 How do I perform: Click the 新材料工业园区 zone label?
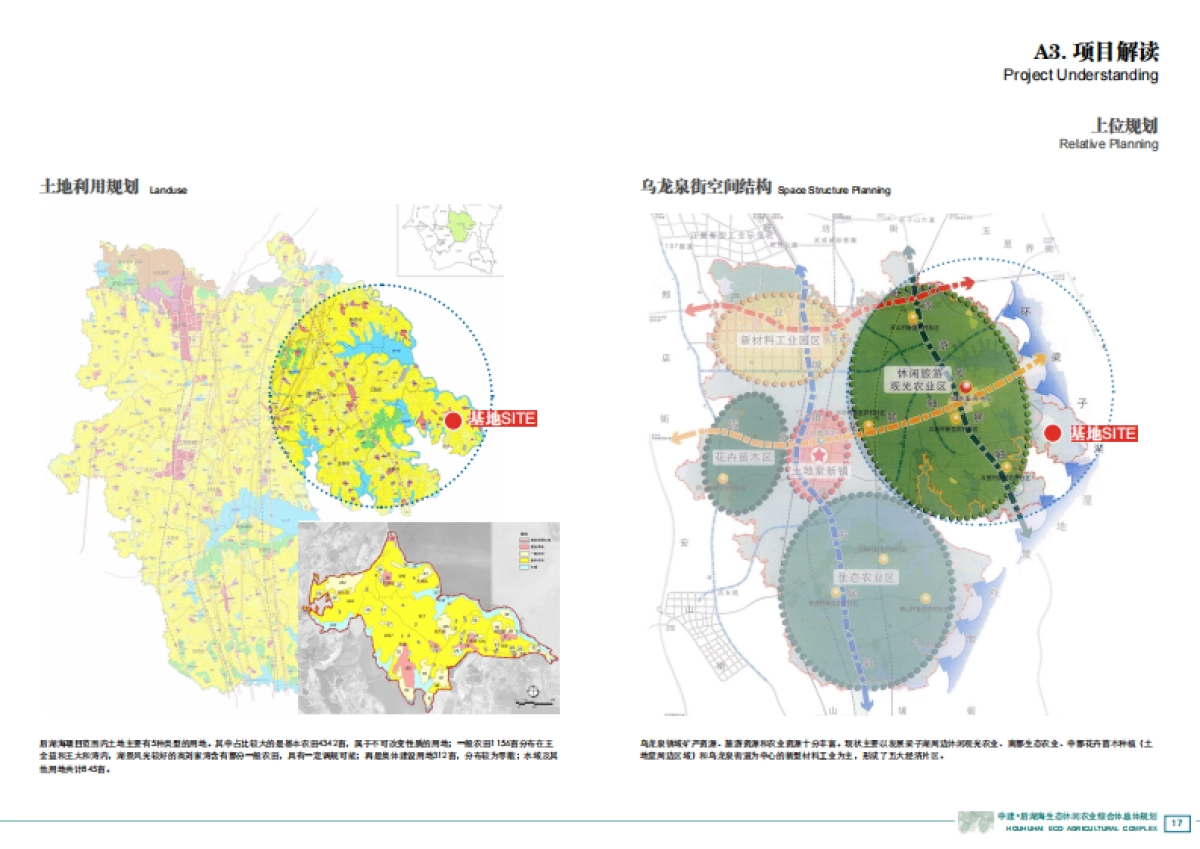(x=779, y=340)
